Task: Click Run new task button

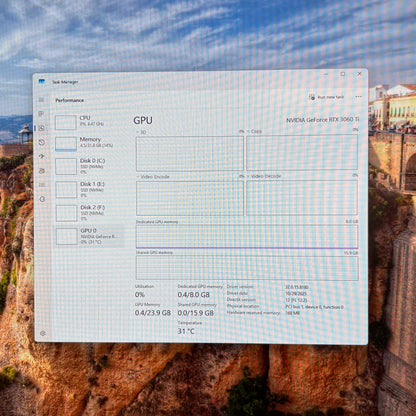Action: (x=326, y=97)
